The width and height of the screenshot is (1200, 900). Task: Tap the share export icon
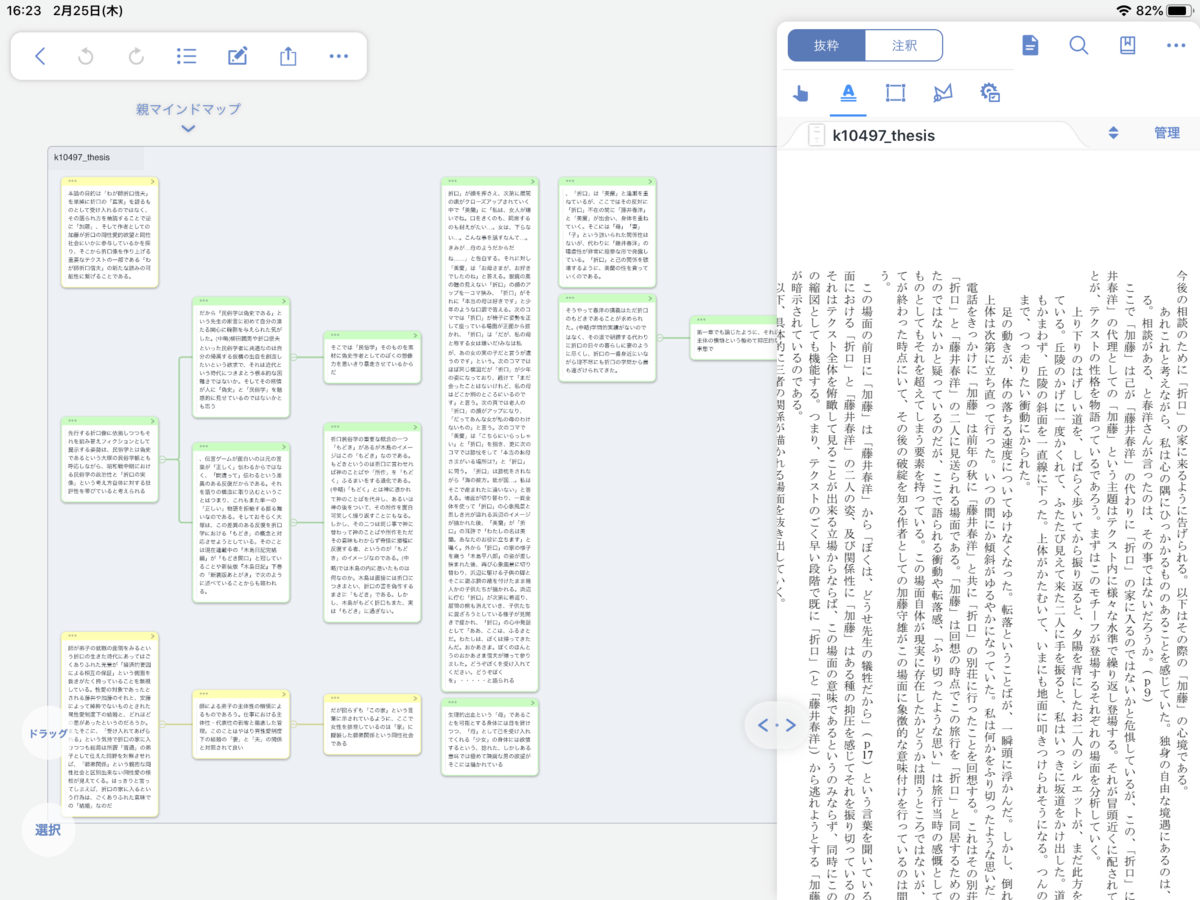[288, 56]
